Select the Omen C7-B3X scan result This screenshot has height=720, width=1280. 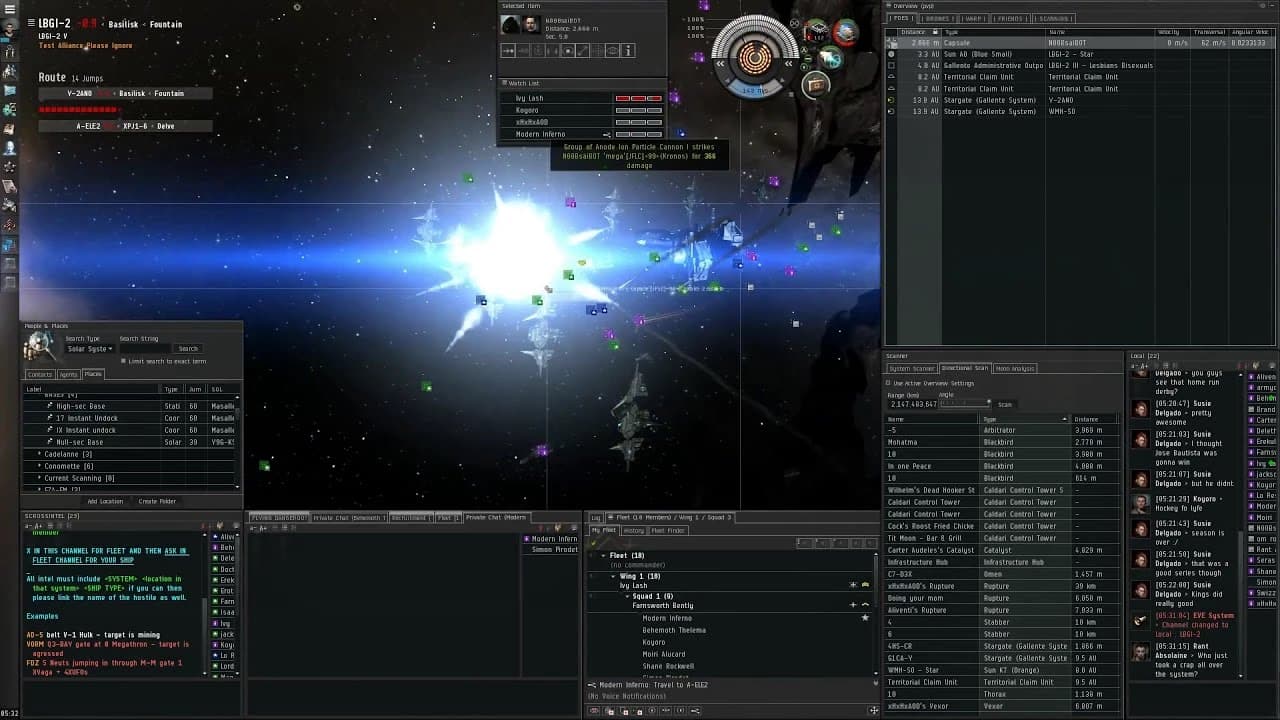click(1003, 574)
